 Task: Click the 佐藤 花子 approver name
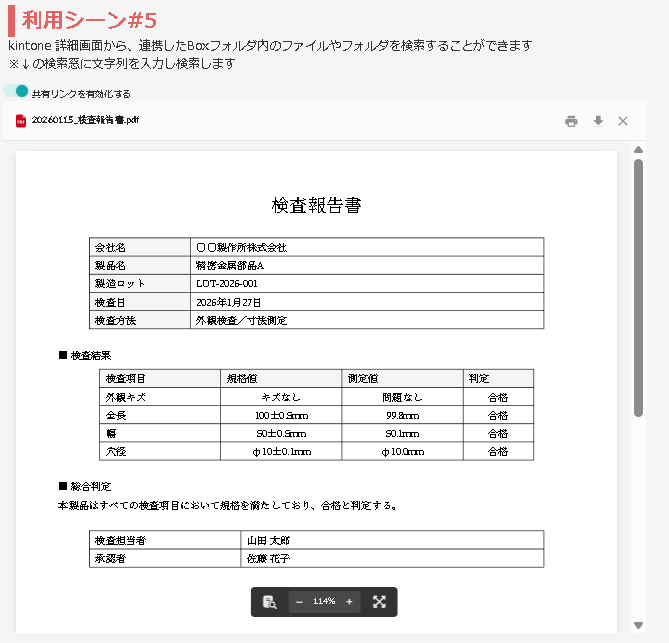[268, 559]
